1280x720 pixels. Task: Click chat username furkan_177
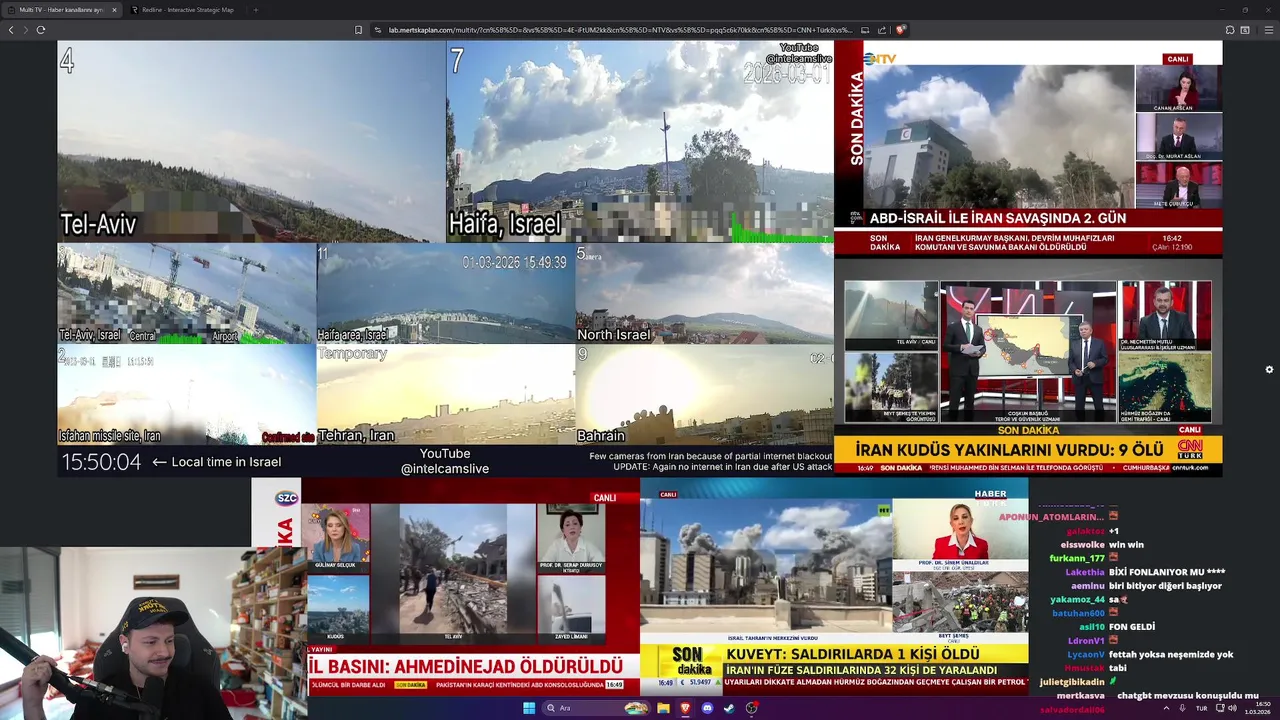[x=1077, y=558]
